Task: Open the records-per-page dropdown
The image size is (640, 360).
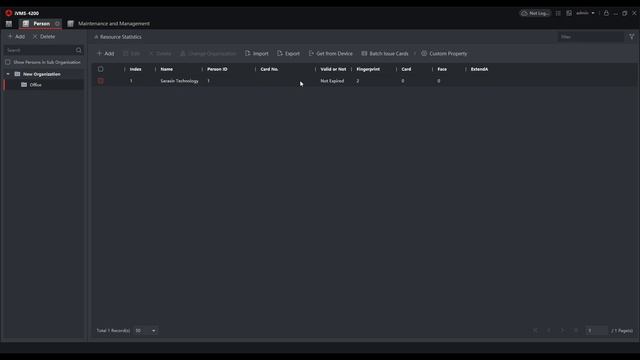Action: pos(145,331)
